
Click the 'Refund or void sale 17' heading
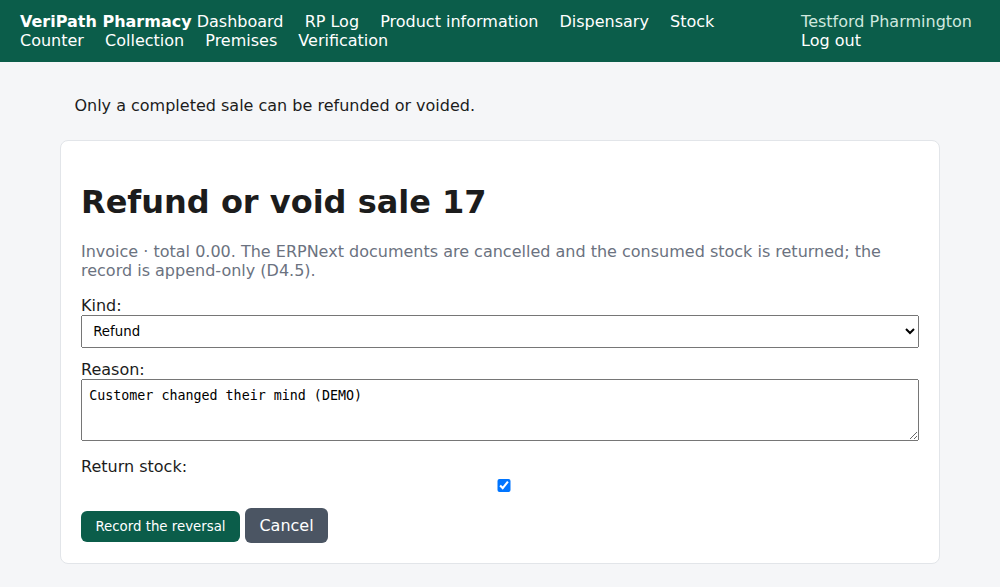click(x=283, y=202)
